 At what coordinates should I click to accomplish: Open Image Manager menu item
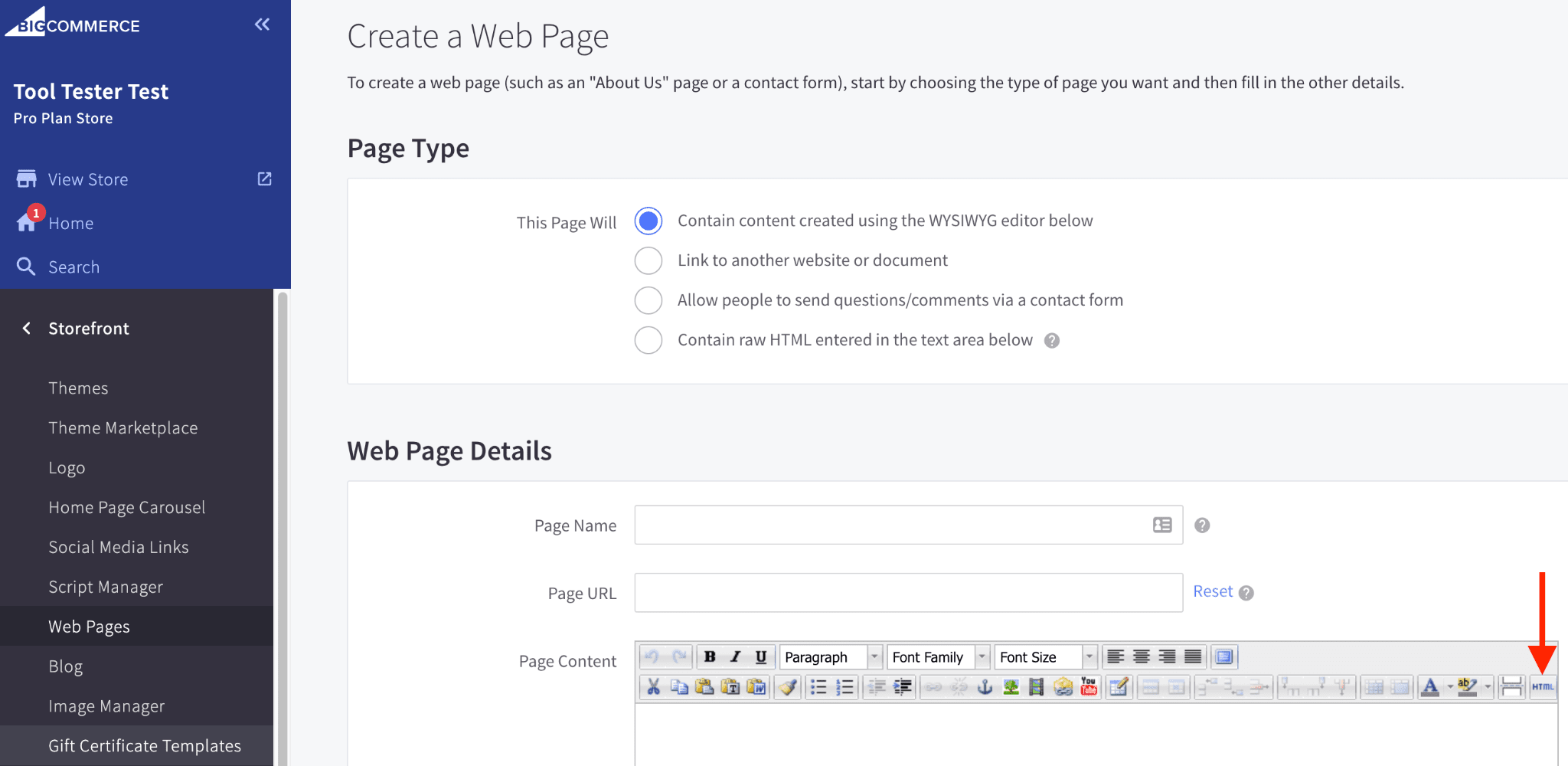click(x=106, y=706)
